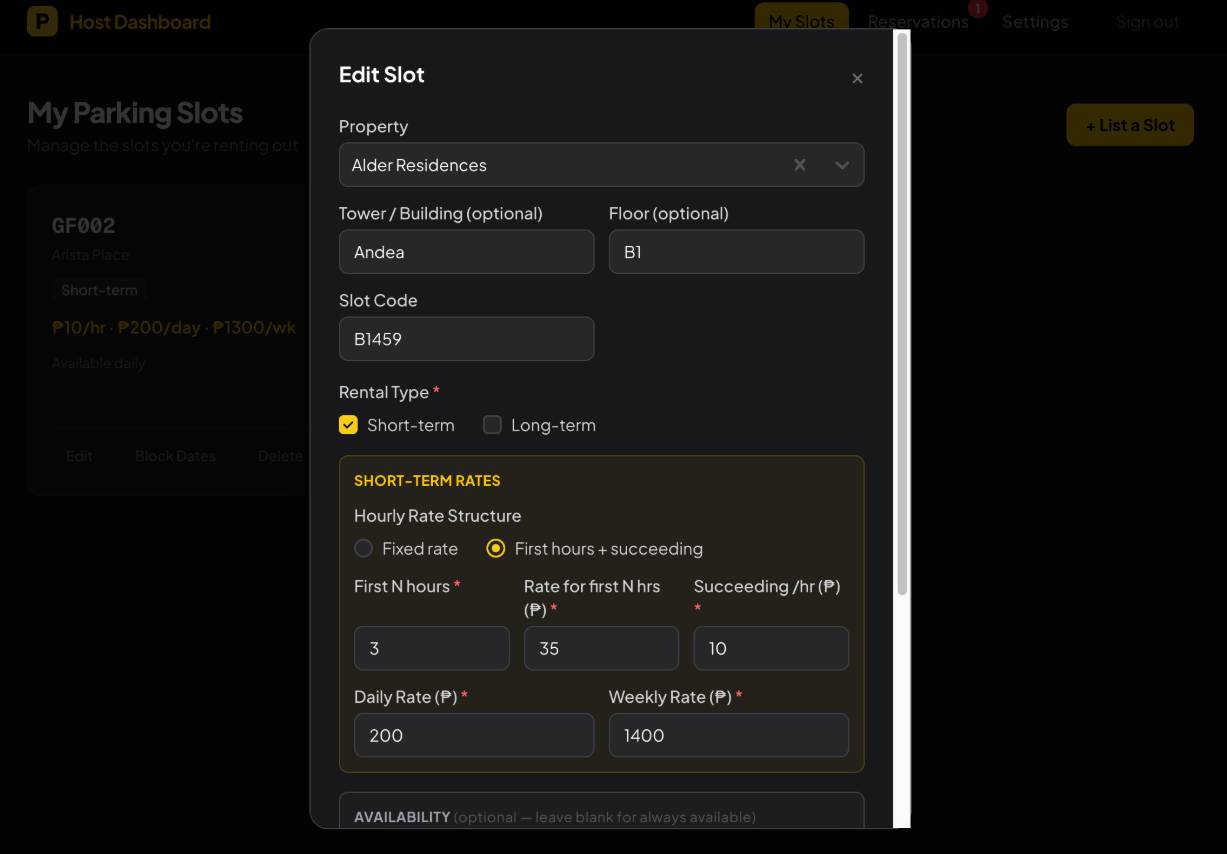Enable the Long-term rental type checkbox
The height and width of the screenshot is (854, 1227).
coord(492,425)
